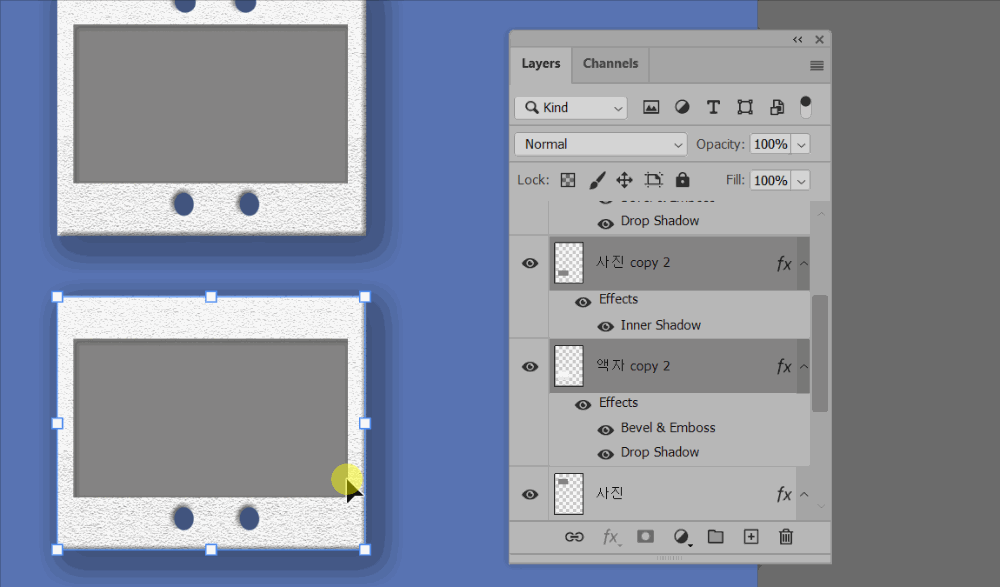
Task: Open the Kind filter dropdown
Action: 571,107
